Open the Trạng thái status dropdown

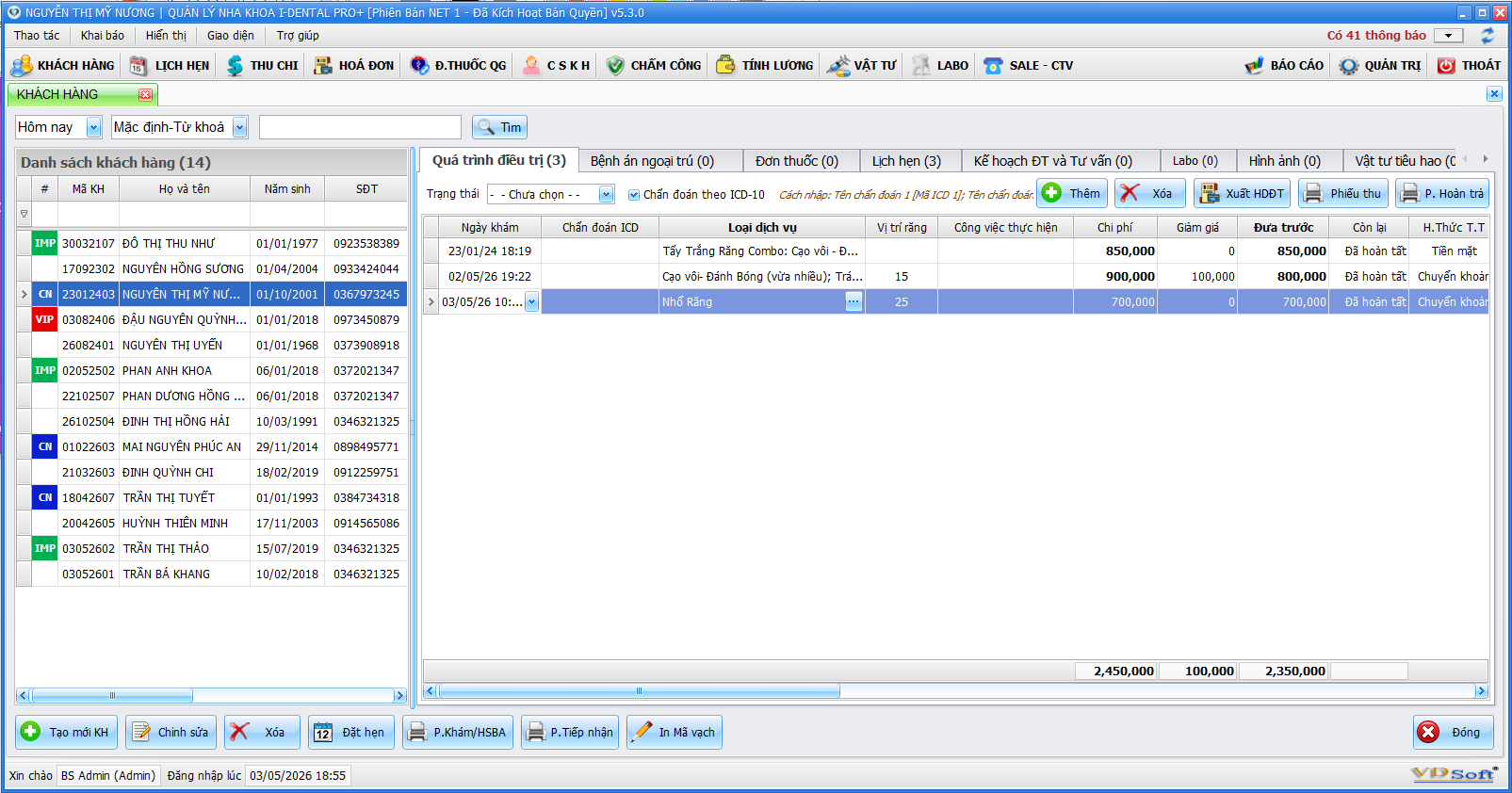pyautogui.click(x=607, y=194)
